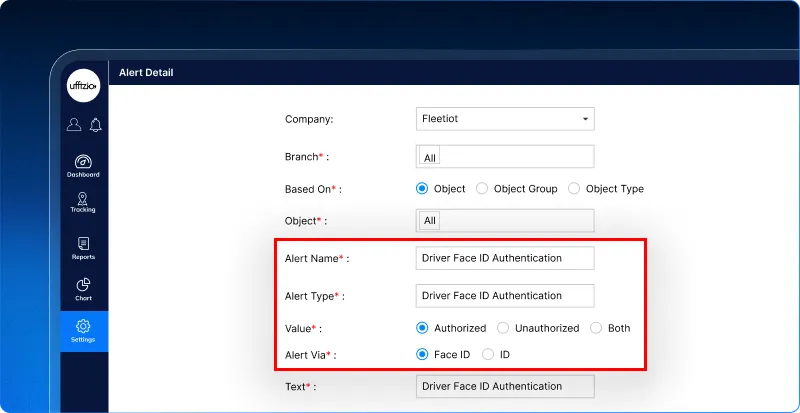Select the Object Type radio button
This screenshot has width=800, height=413.
coord(574,189)
